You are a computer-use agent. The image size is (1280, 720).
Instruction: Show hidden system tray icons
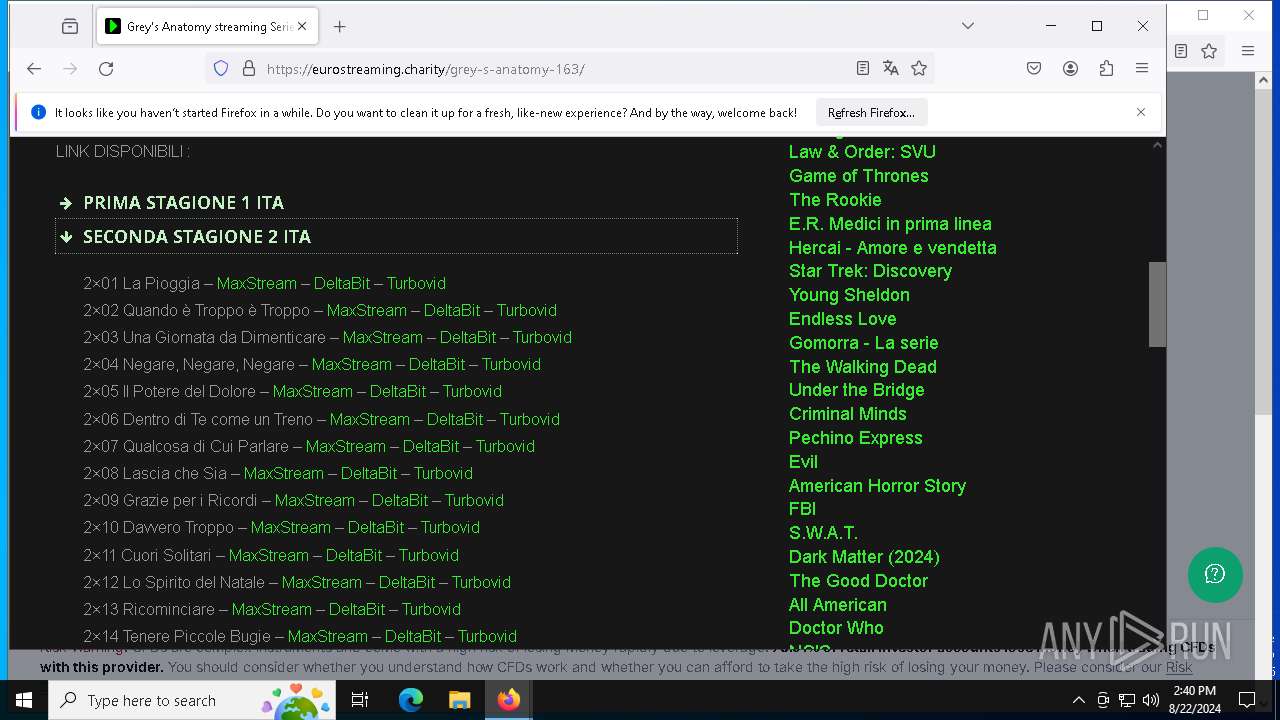(1078, 700)
